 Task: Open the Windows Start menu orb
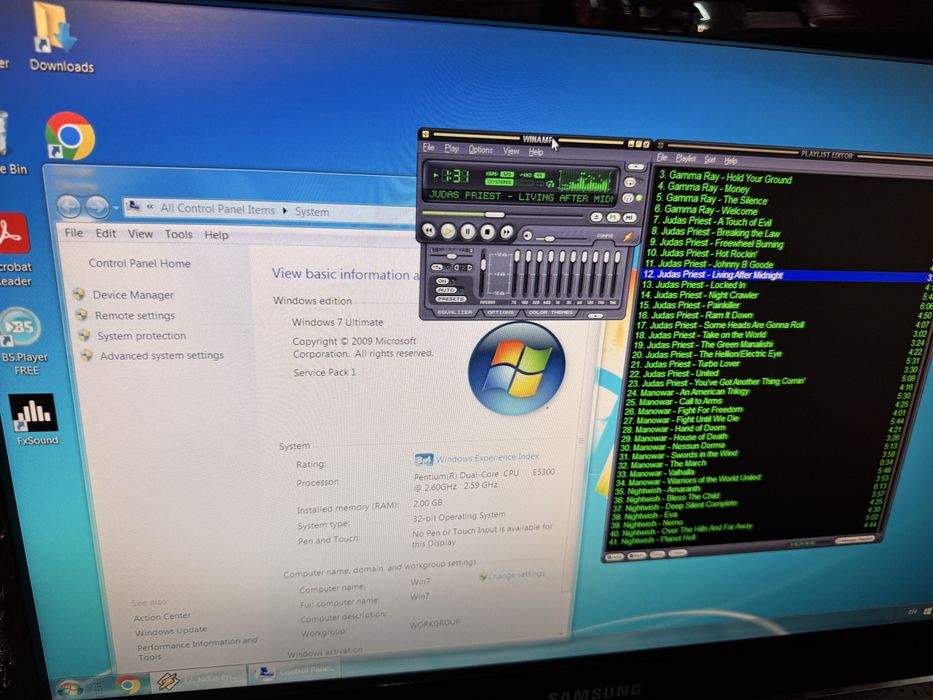coord(70,689)
